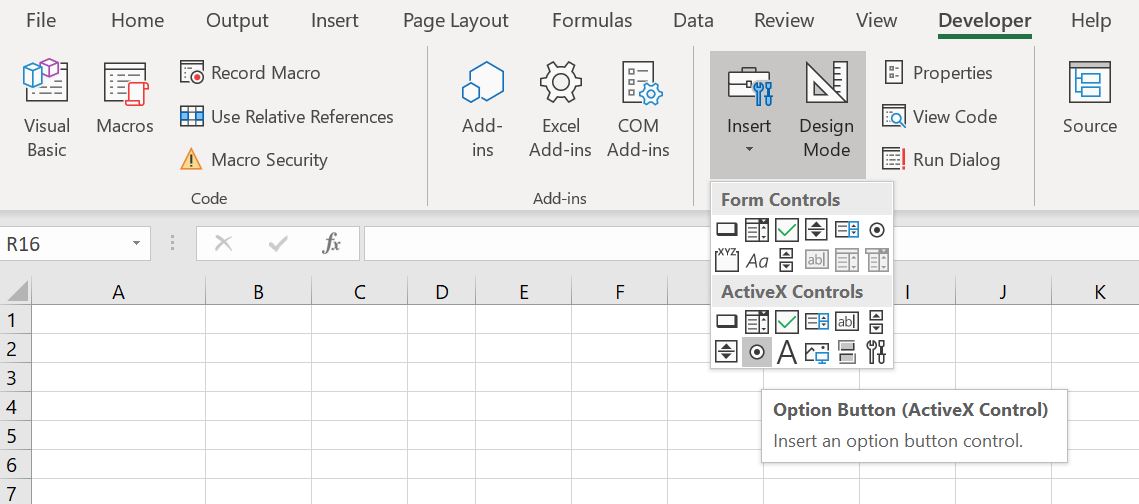Select the ActiveX Option Button control
Viewport: 1139px width, 504px height.
click(x=757, y=352)
